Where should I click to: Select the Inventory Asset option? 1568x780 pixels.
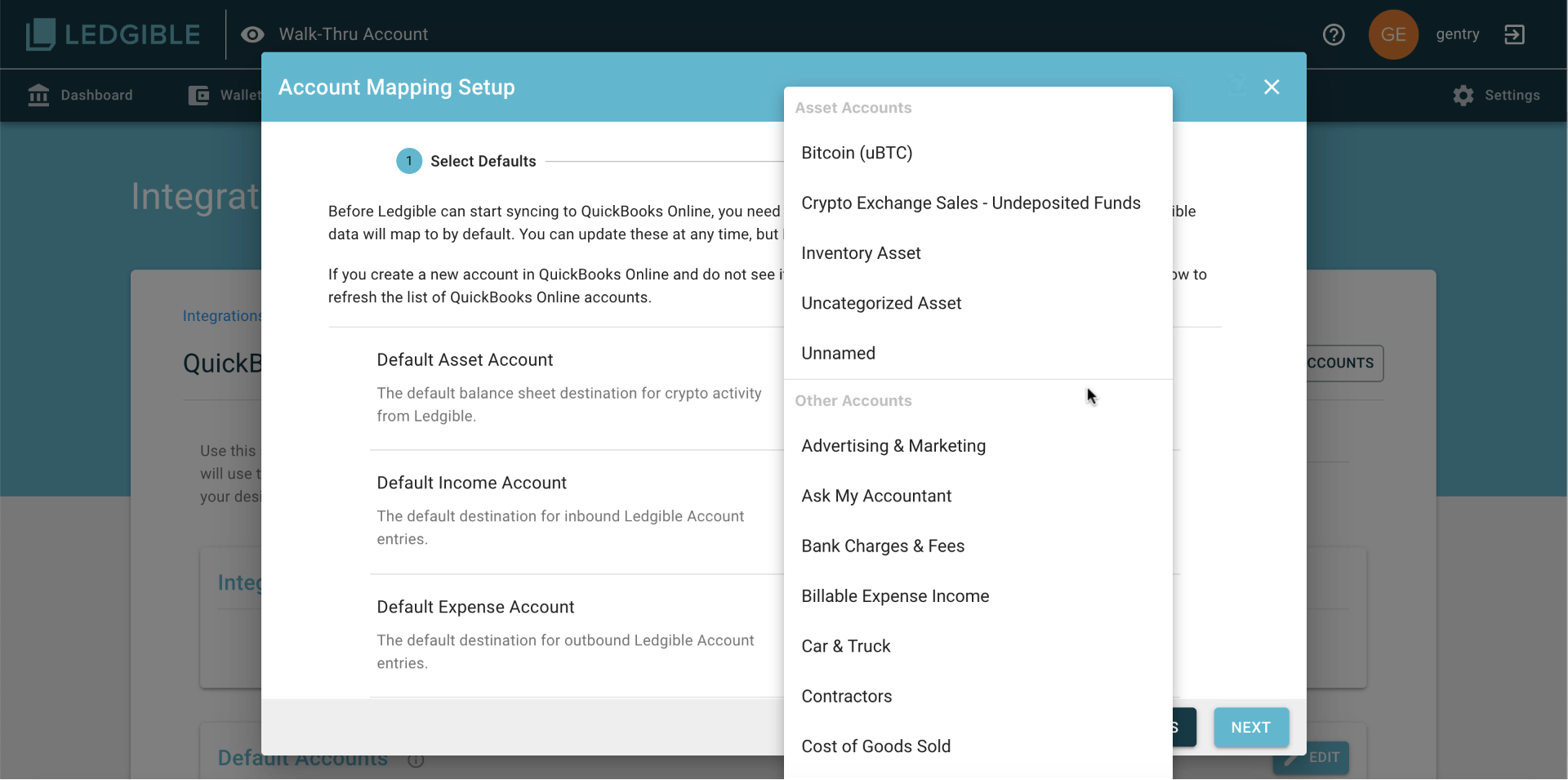click(978, 253)
